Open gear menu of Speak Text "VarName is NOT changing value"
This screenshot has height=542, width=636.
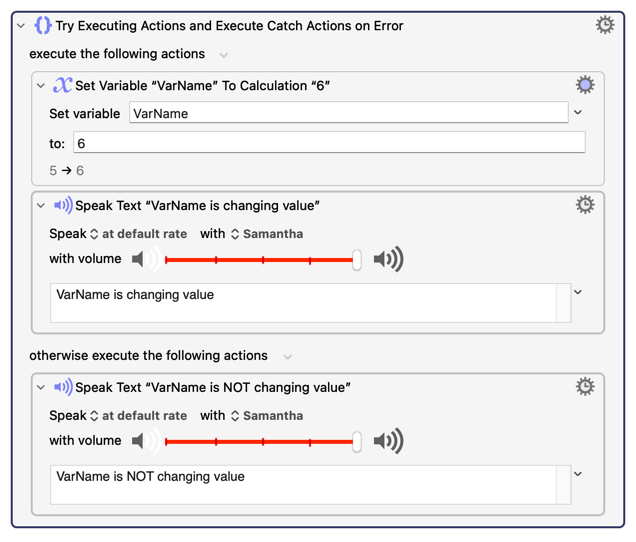585,387
